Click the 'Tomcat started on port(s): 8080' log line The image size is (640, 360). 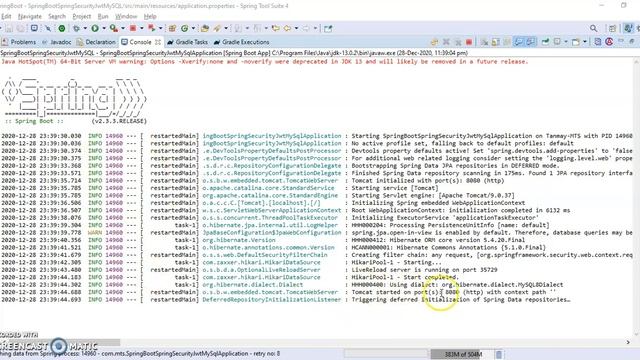click(x=278, y=292)
